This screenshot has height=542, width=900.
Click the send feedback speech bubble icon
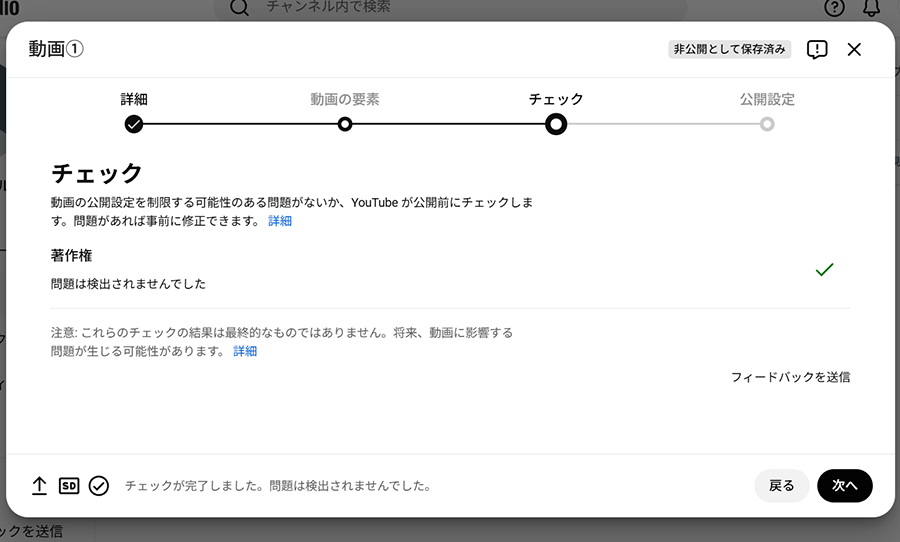point(817,50)
